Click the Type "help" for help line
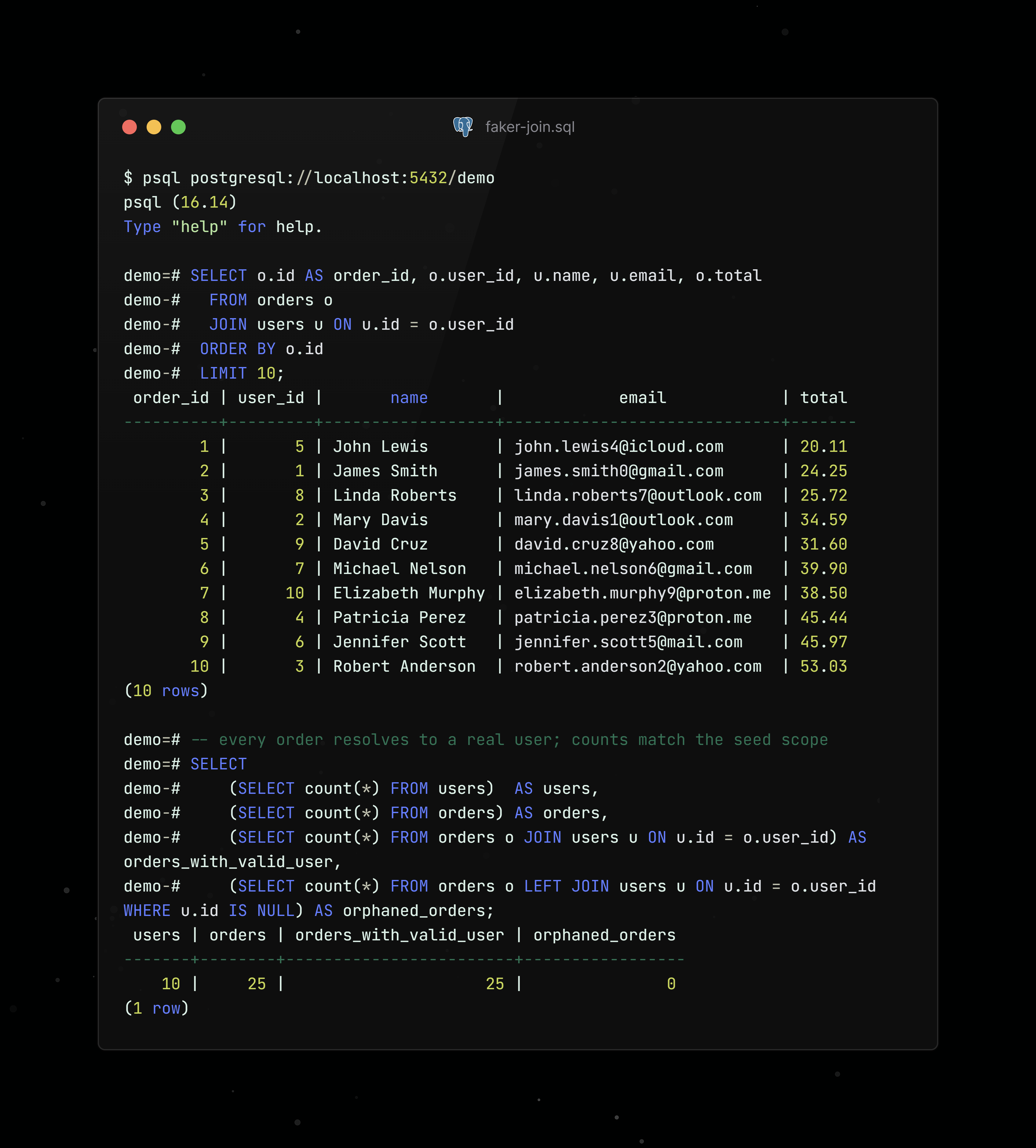The width and height of the screenshot is (1036, 1148). pyautogui.click(x=223, y=227)
